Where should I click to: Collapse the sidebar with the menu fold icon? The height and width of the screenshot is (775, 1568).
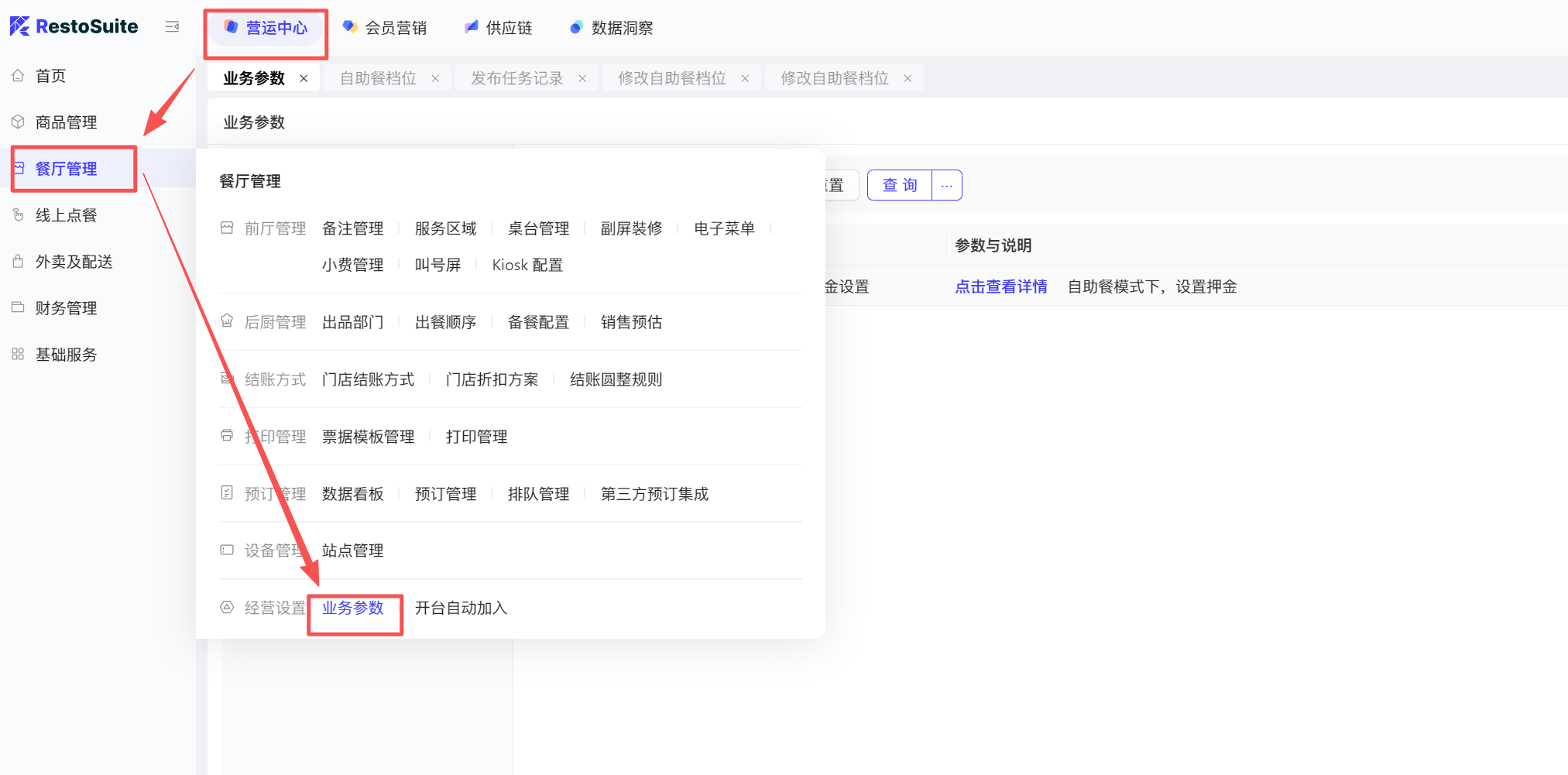pyautogui.click(x=172, y=27)
